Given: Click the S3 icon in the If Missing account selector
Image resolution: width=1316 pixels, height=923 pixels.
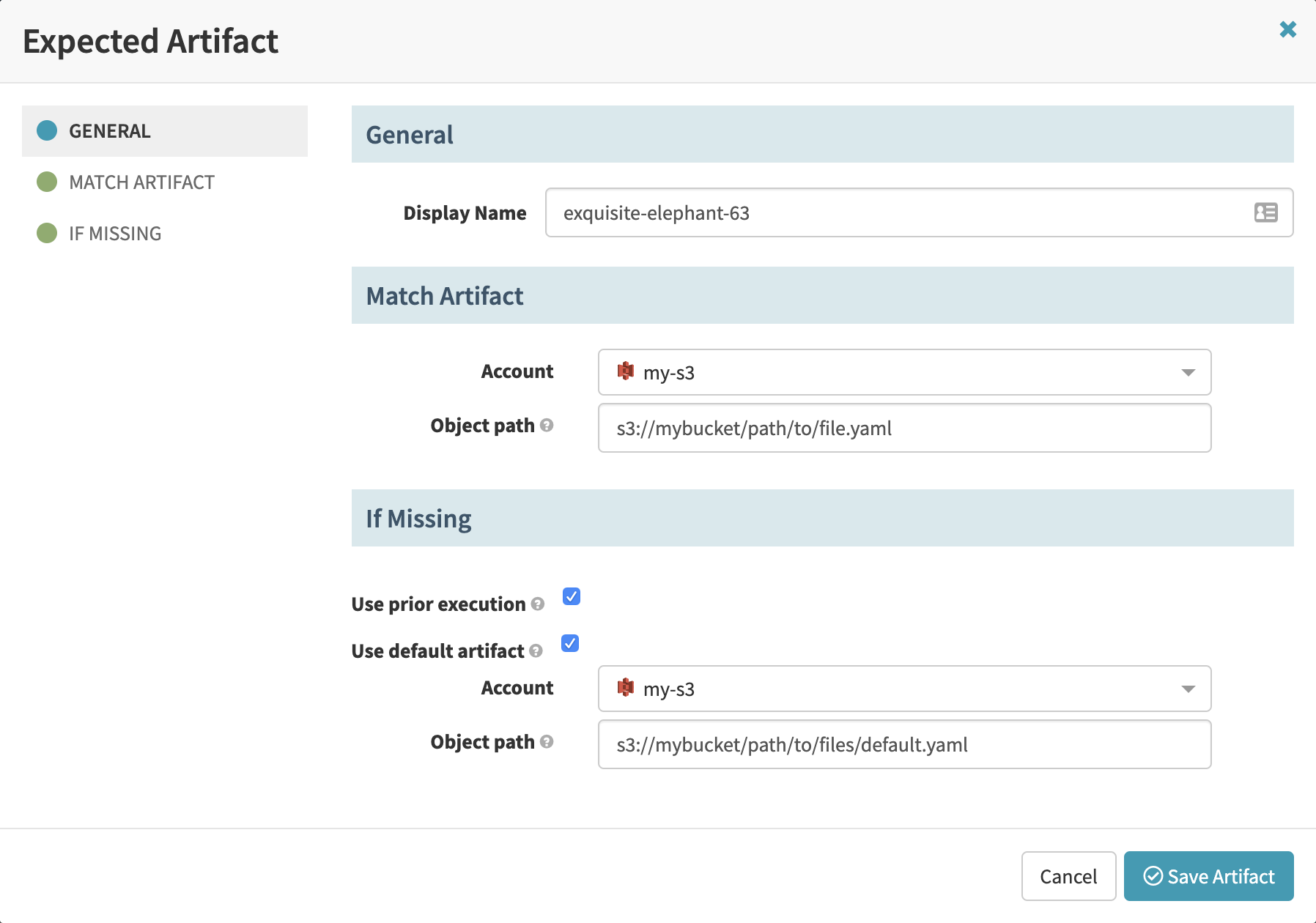Looking at the screenshot, I should point(625,689).
